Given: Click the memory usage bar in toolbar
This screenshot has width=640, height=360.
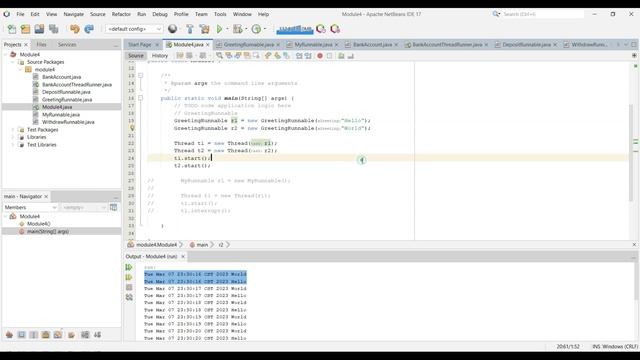Looking at the screenshot, I should pyautogui.click(x=295, y=29).
